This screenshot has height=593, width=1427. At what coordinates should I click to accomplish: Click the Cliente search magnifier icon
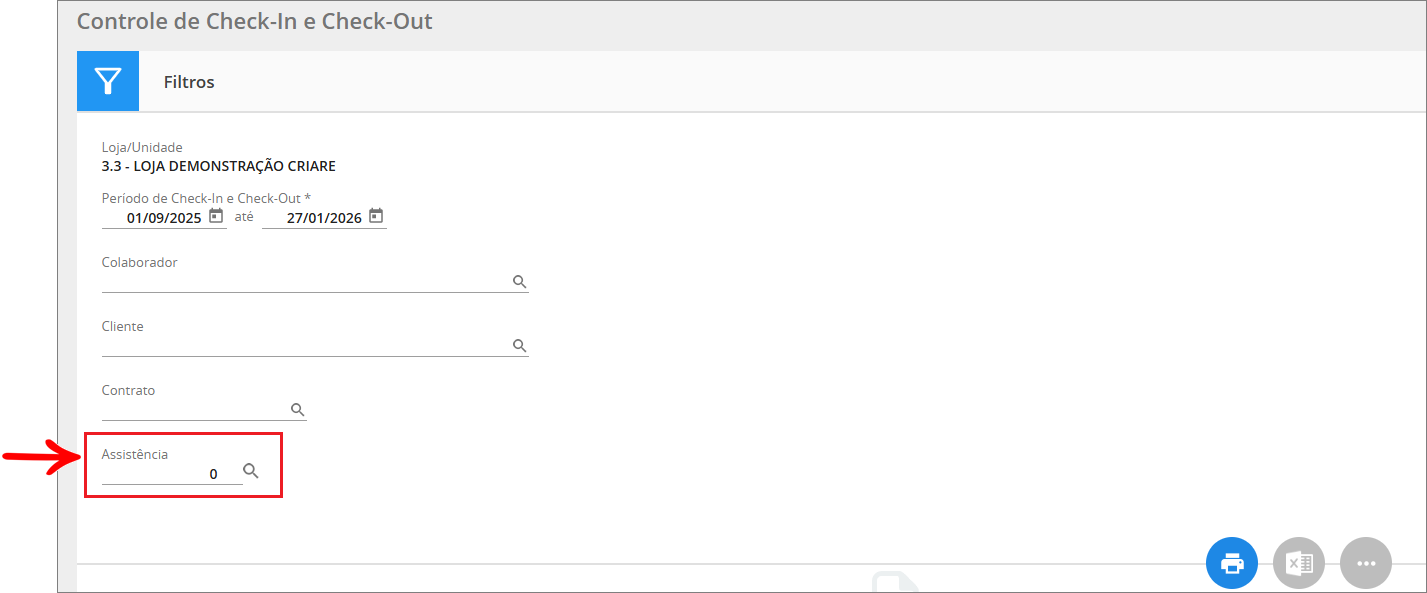[520, 346]
